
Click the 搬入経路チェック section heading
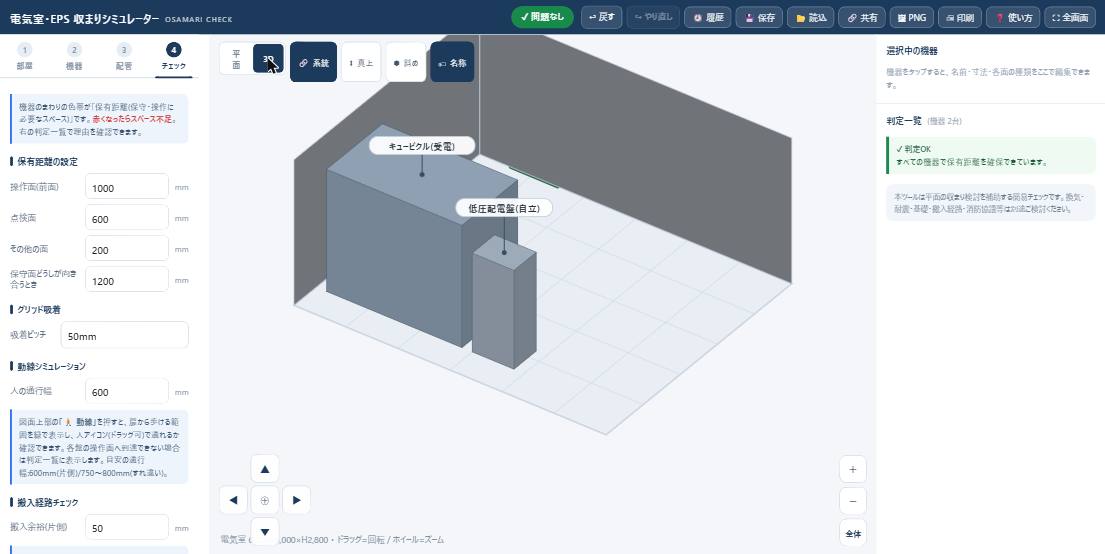[48, 503]
